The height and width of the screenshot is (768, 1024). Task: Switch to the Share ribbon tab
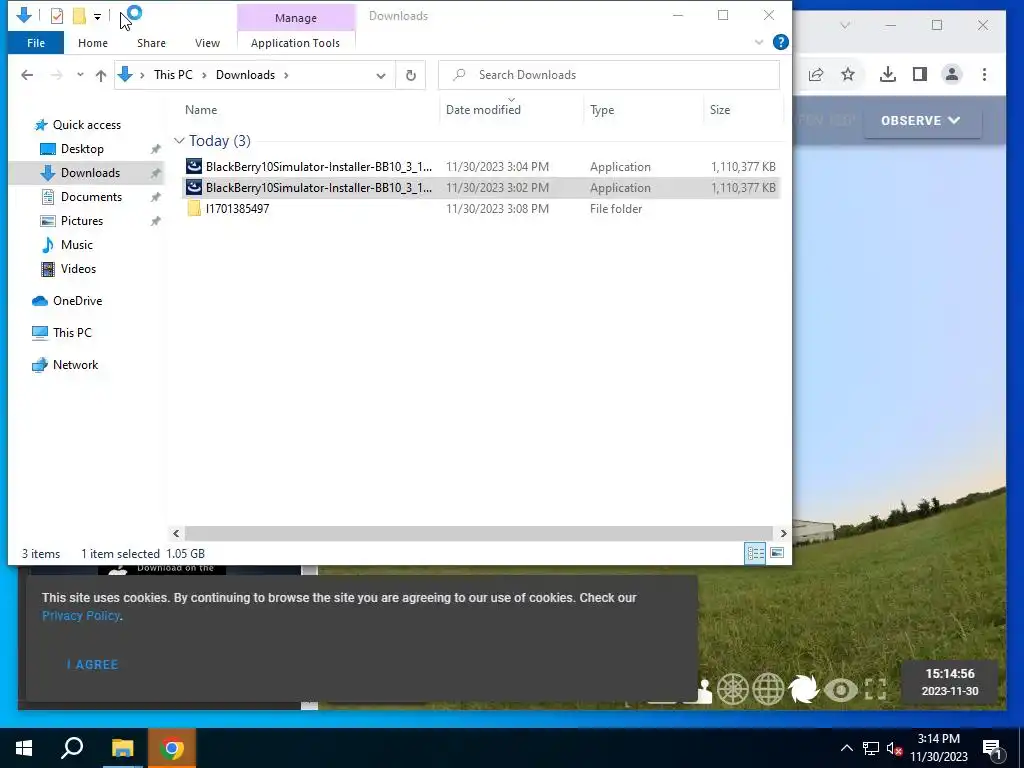point(151,43)
